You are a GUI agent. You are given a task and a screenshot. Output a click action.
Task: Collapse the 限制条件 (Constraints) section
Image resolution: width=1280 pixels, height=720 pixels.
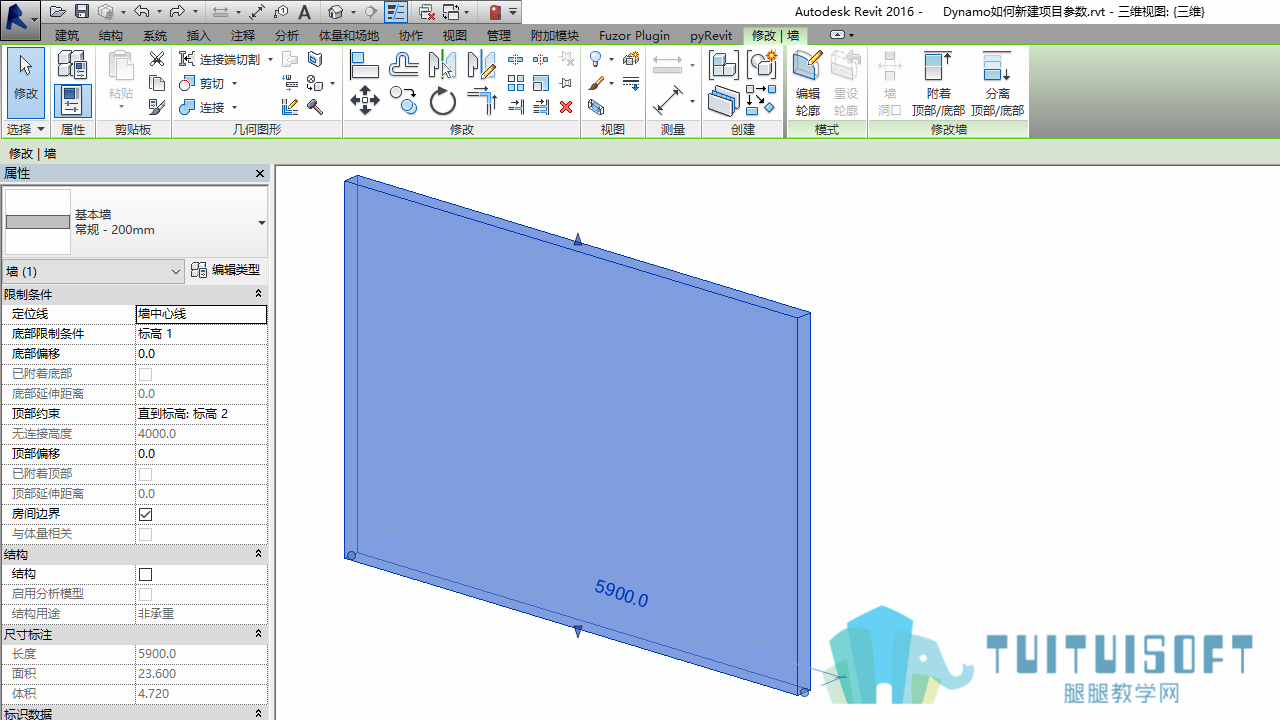pyautogui.click(x=258, y=294)
